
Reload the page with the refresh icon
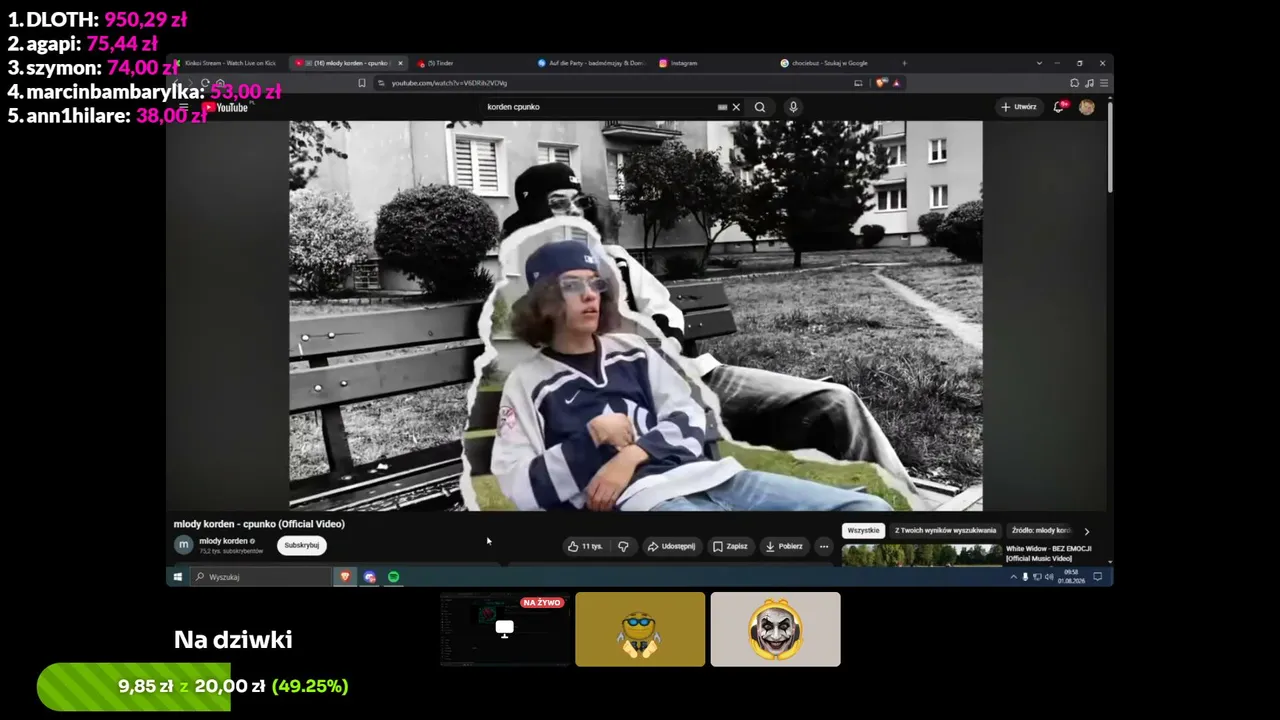[205, 83]
